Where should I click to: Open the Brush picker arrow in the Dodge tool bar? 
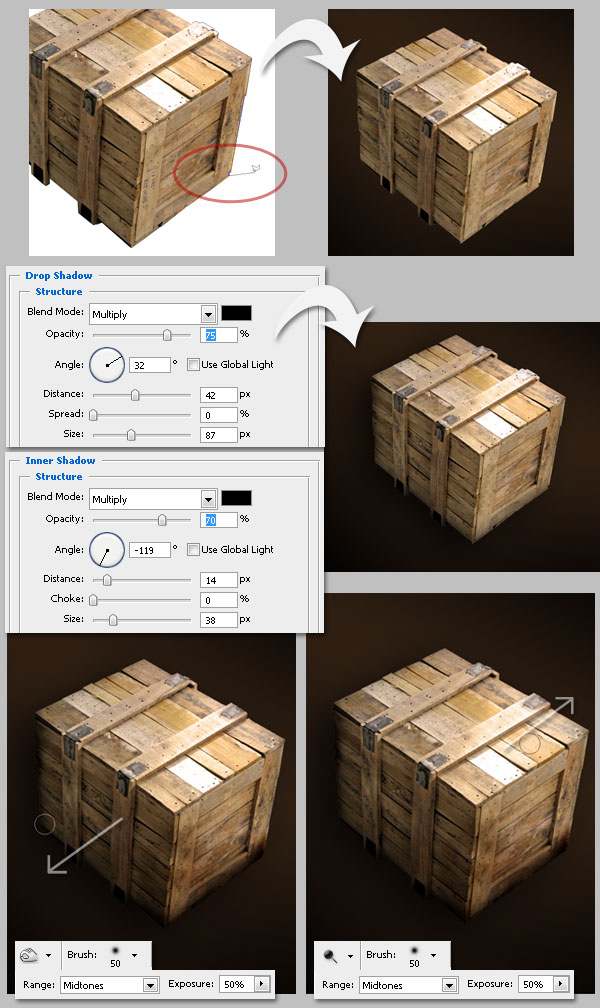pyautogui.click(x=433, y=955)
